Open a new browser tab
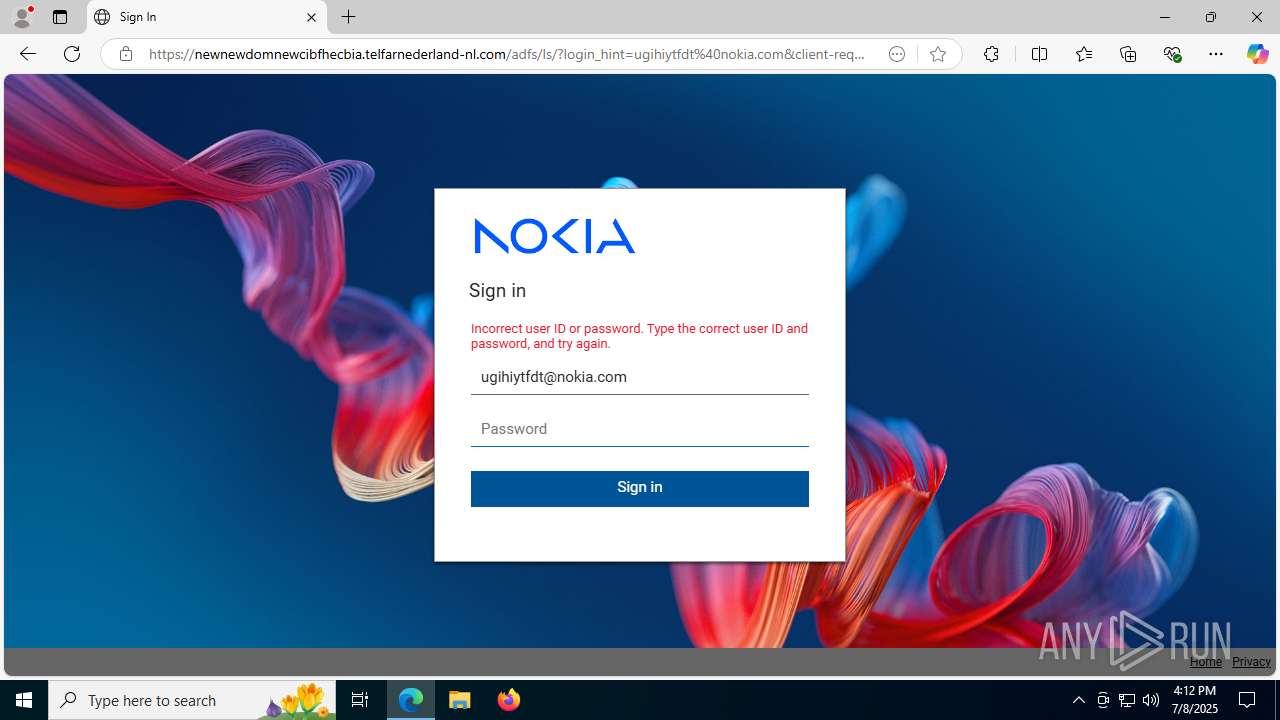 tap(348, 17)
